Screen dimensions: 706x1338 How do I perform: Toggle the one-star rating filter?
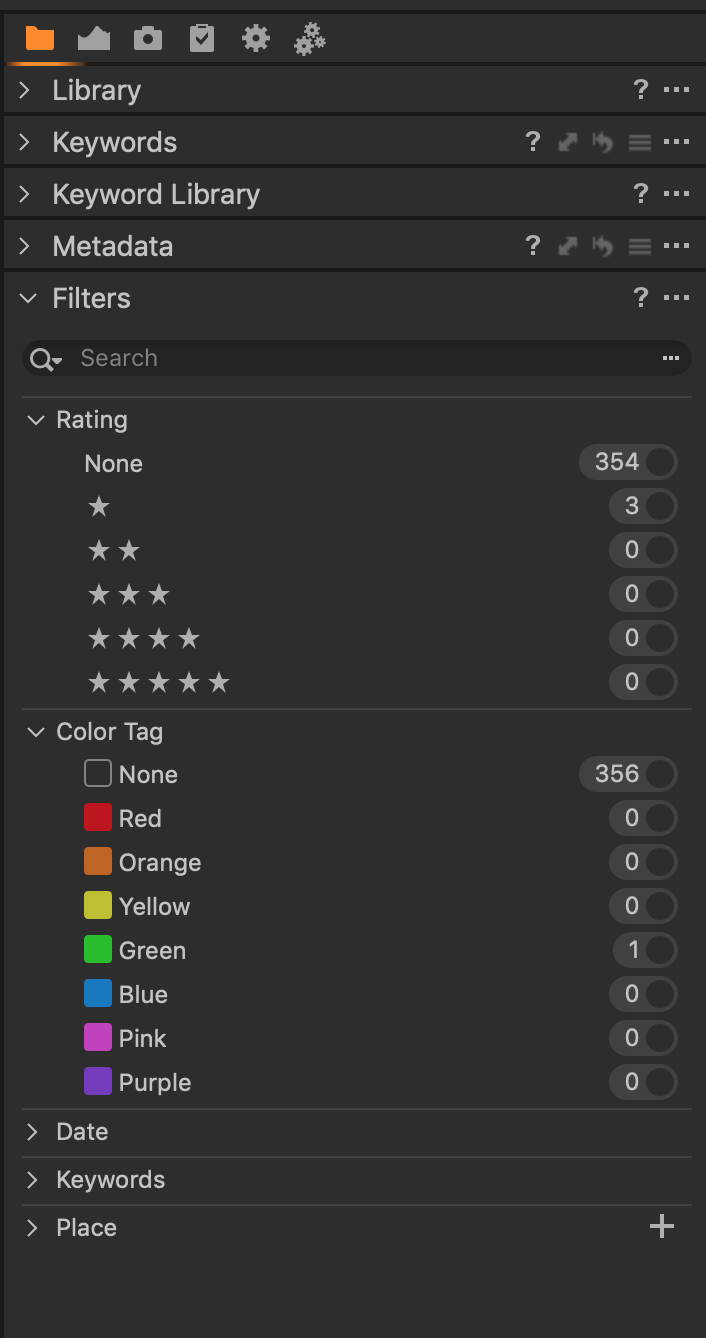(660, 506)
